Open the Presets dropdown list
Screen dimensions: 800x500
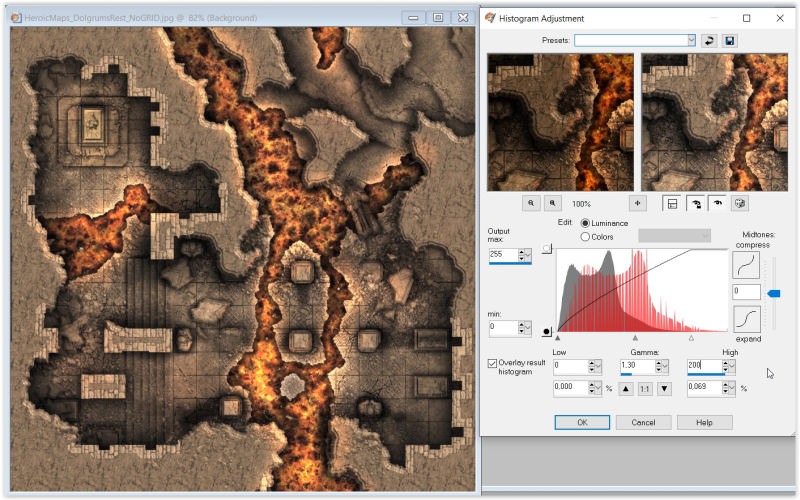tap(691, 40)
